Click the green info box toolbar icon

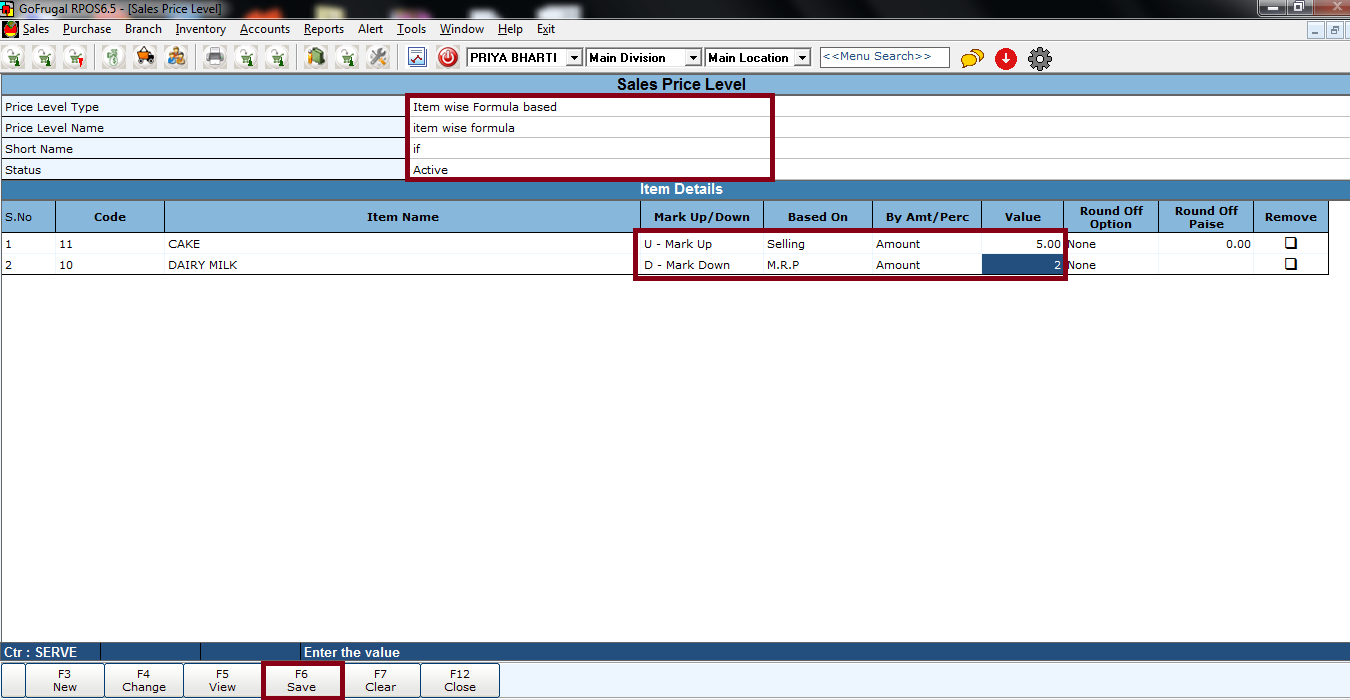pyautogui.click(x=316, y=57)
